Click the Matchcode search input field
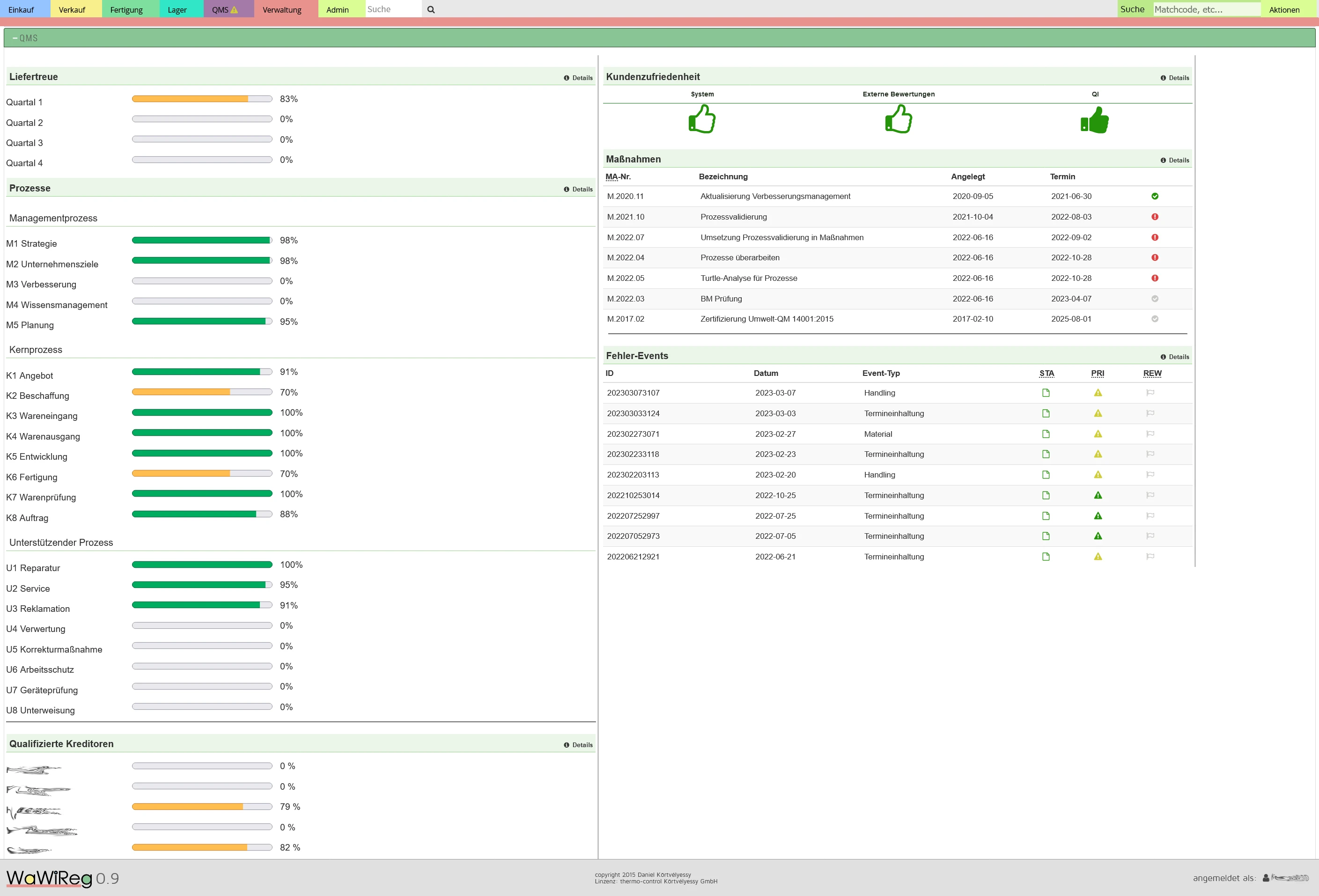The image size is (1319, 896). point(1207,10)
